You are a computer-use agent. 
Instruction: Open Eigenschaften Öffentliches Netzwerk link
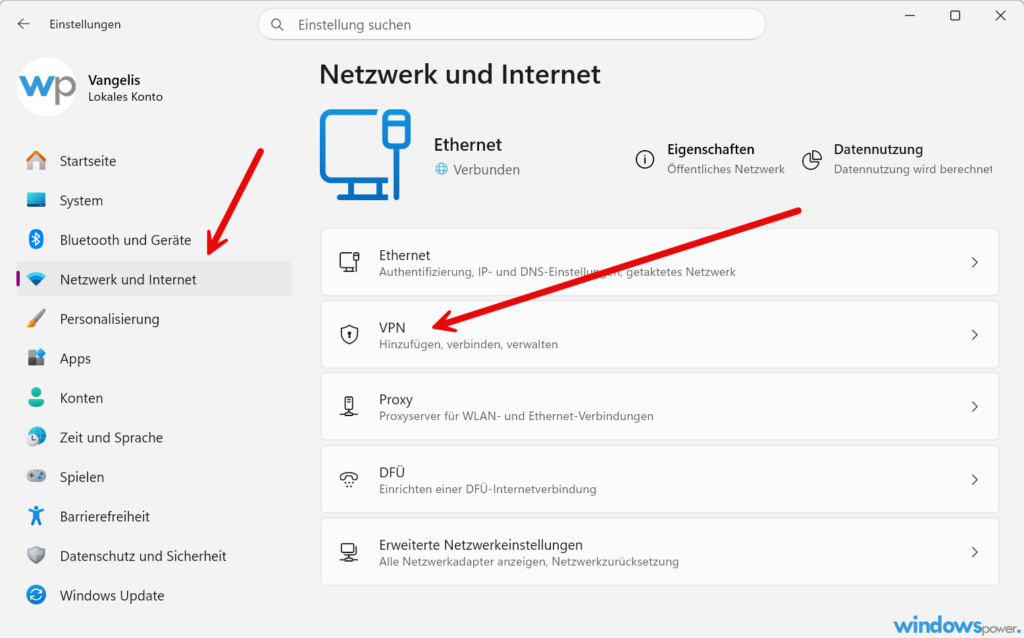point(710,159)
